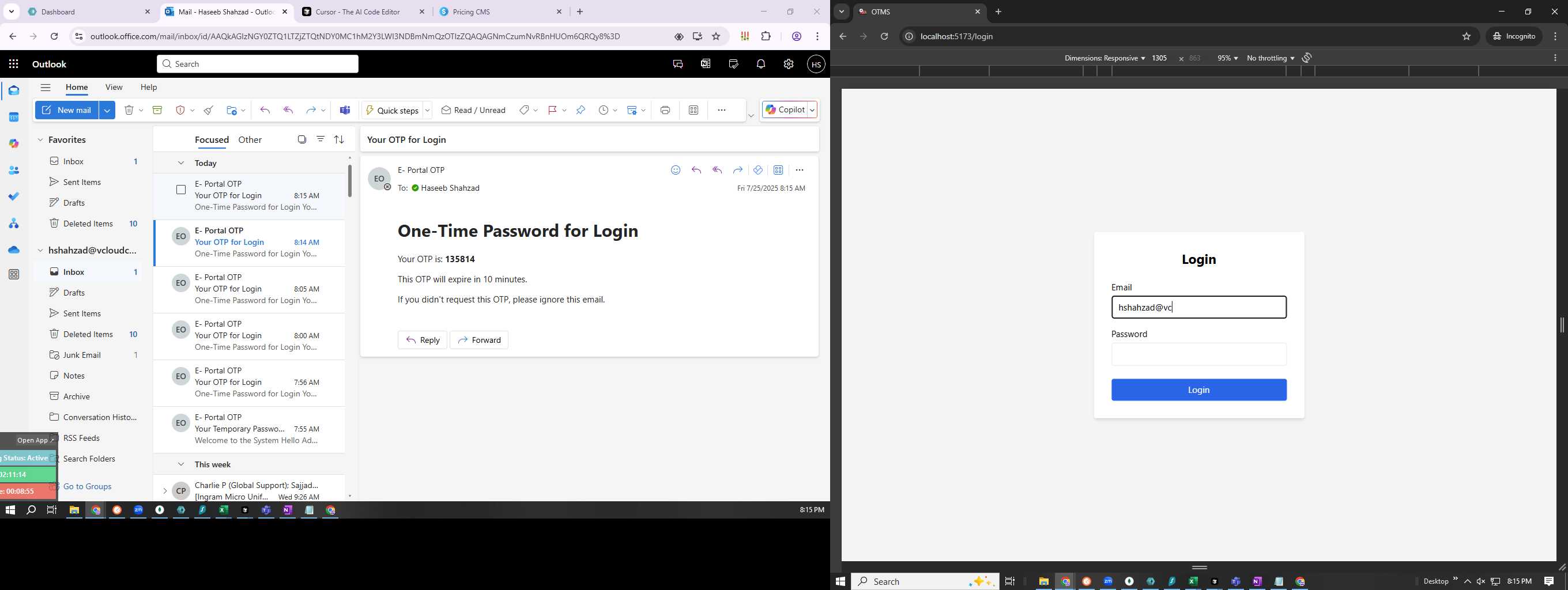Open the Outlook app launcher grid
Image resolution: width=1568 pixels, height=590 pixels.
pos(13,64)
